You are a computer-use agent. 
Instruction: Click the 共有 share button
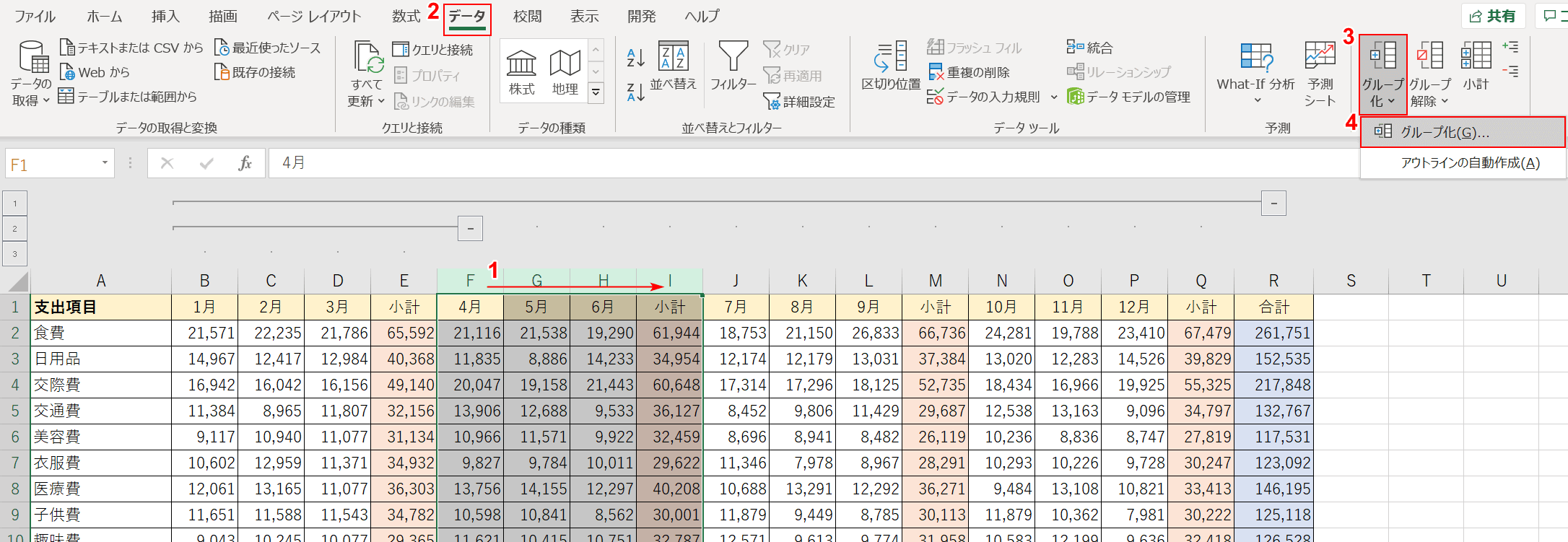[x=1492, y=16]
